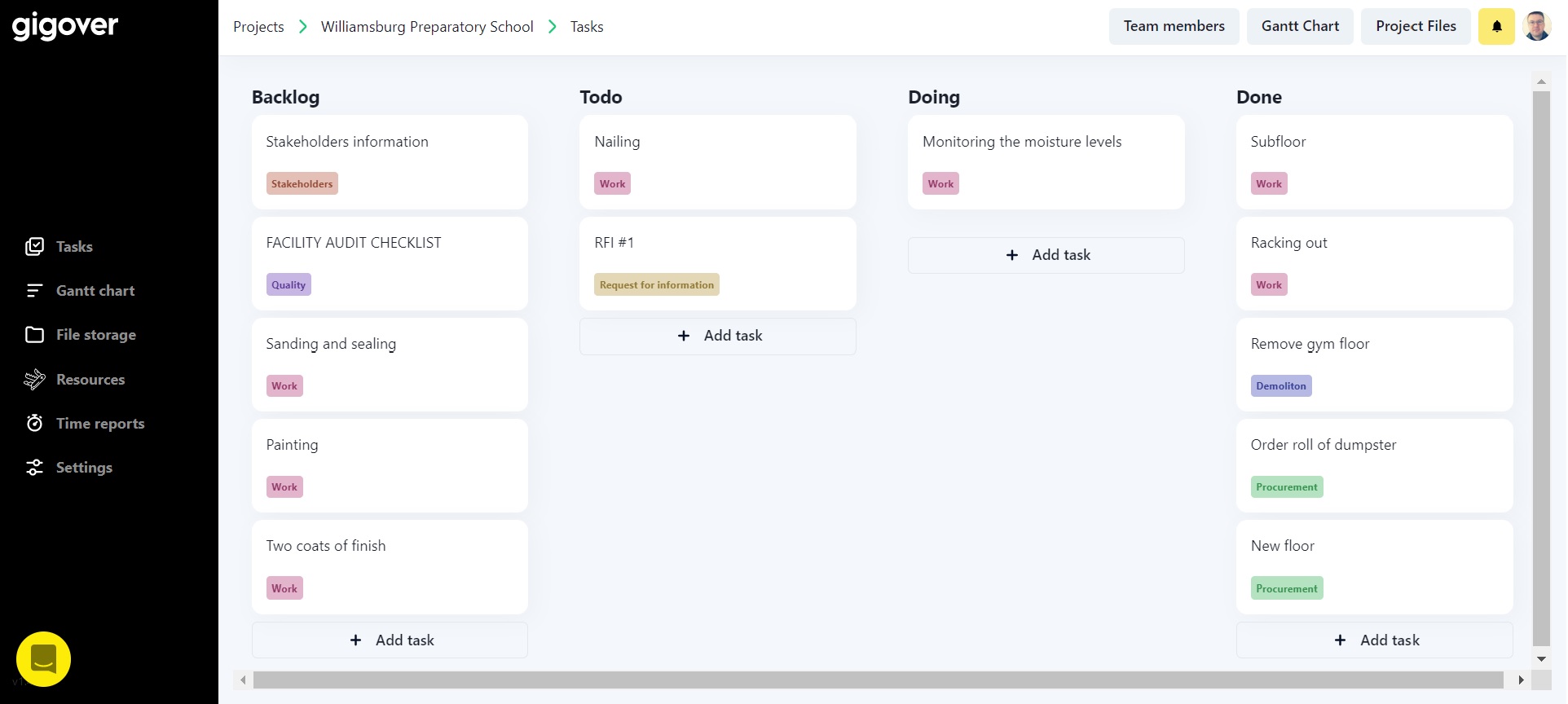The width and height of the screenshot is (1568, 704).
Task: Click the scroll left arrow
Action: [x=243, y=680]
